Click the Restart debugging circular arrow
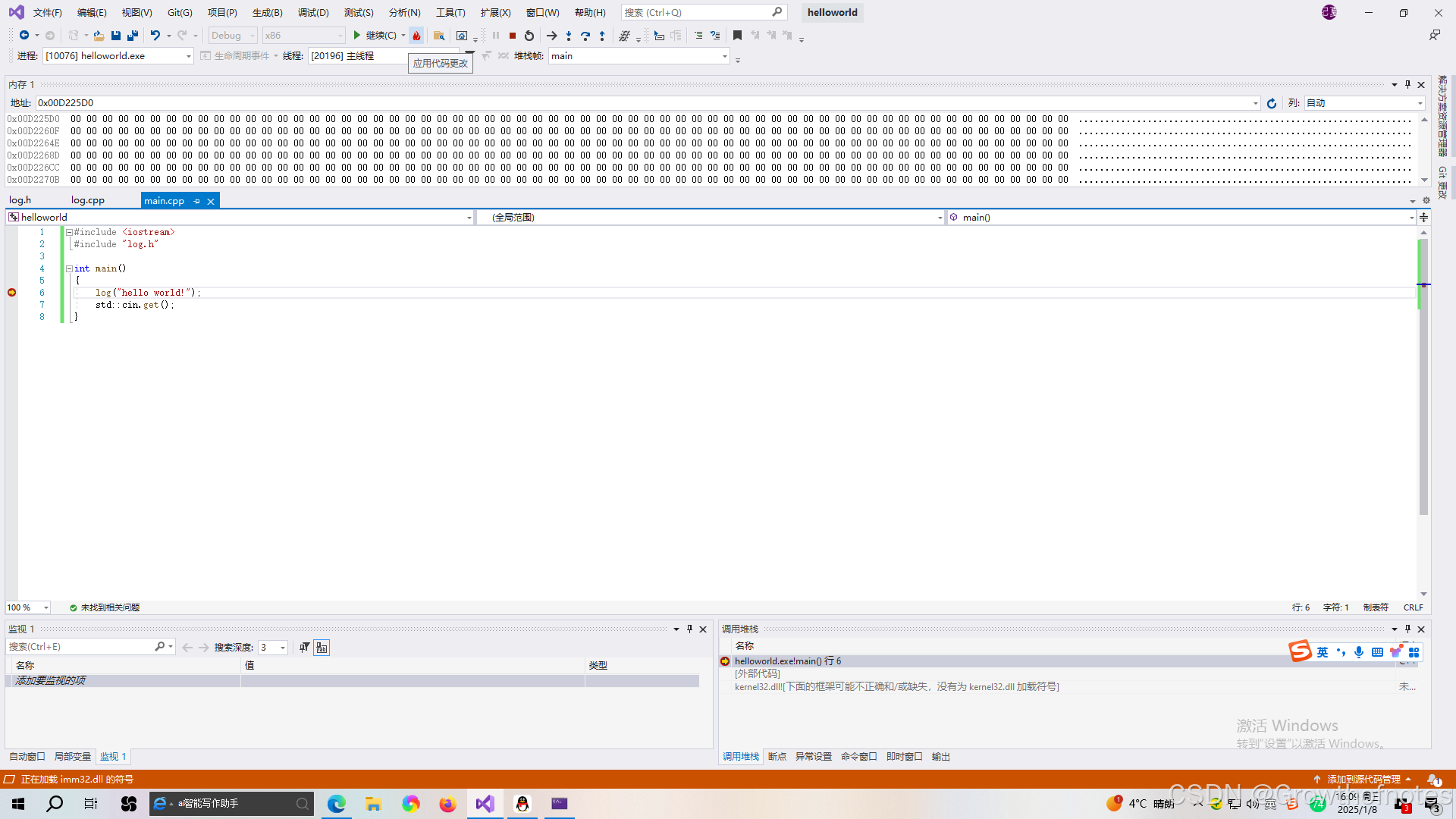This screenshot has width=1456, height=819. tap(529, 36)
